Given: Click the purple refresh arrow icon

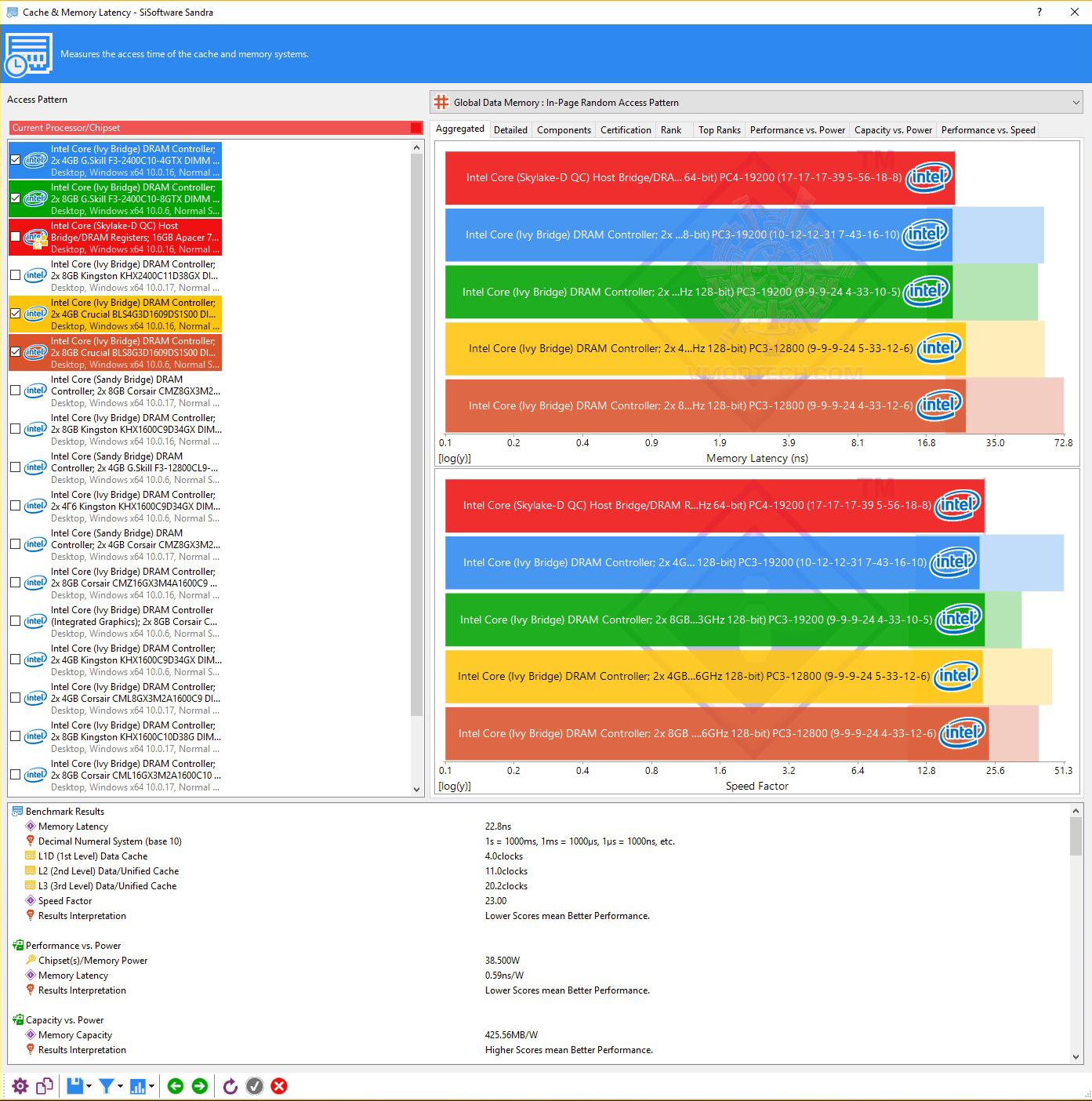Looking at the screenshot, I should click(x=230, y=1086).
